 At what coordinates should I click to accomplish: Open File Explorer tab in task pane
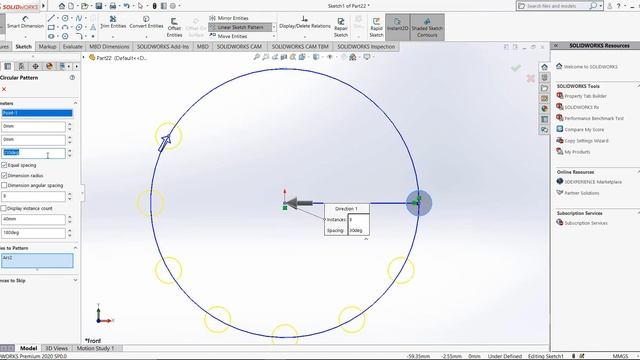(x=544, y=88)
